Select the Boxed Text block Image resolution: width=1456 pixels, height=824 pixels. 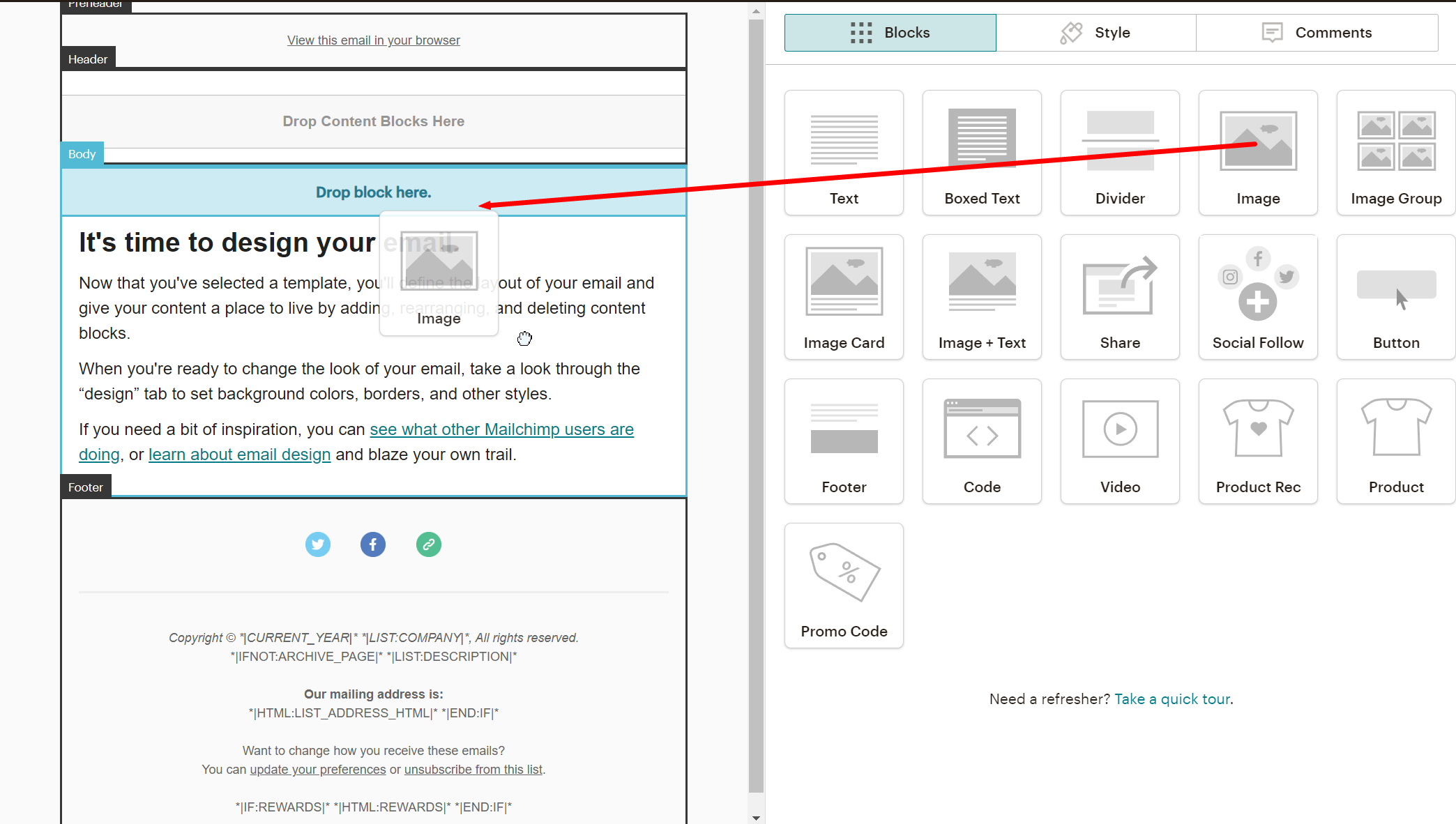982,153
